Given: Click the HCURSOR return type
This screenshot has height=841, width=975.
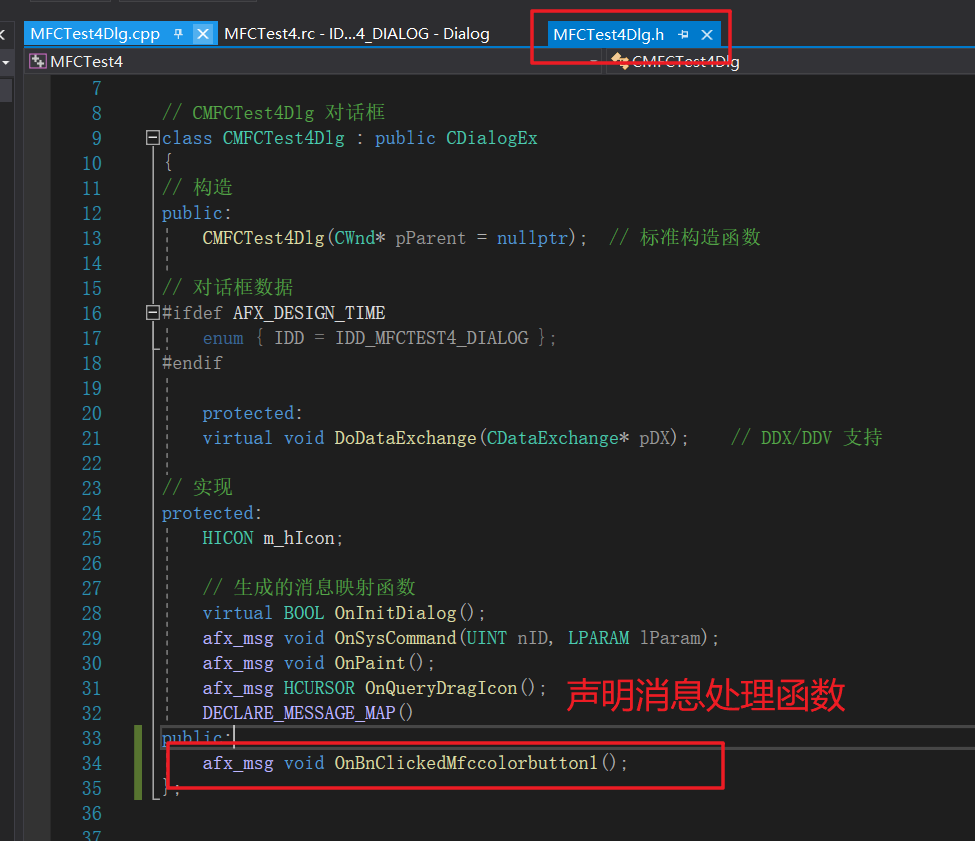Looking at the screenshot, I should coord(319,687).
